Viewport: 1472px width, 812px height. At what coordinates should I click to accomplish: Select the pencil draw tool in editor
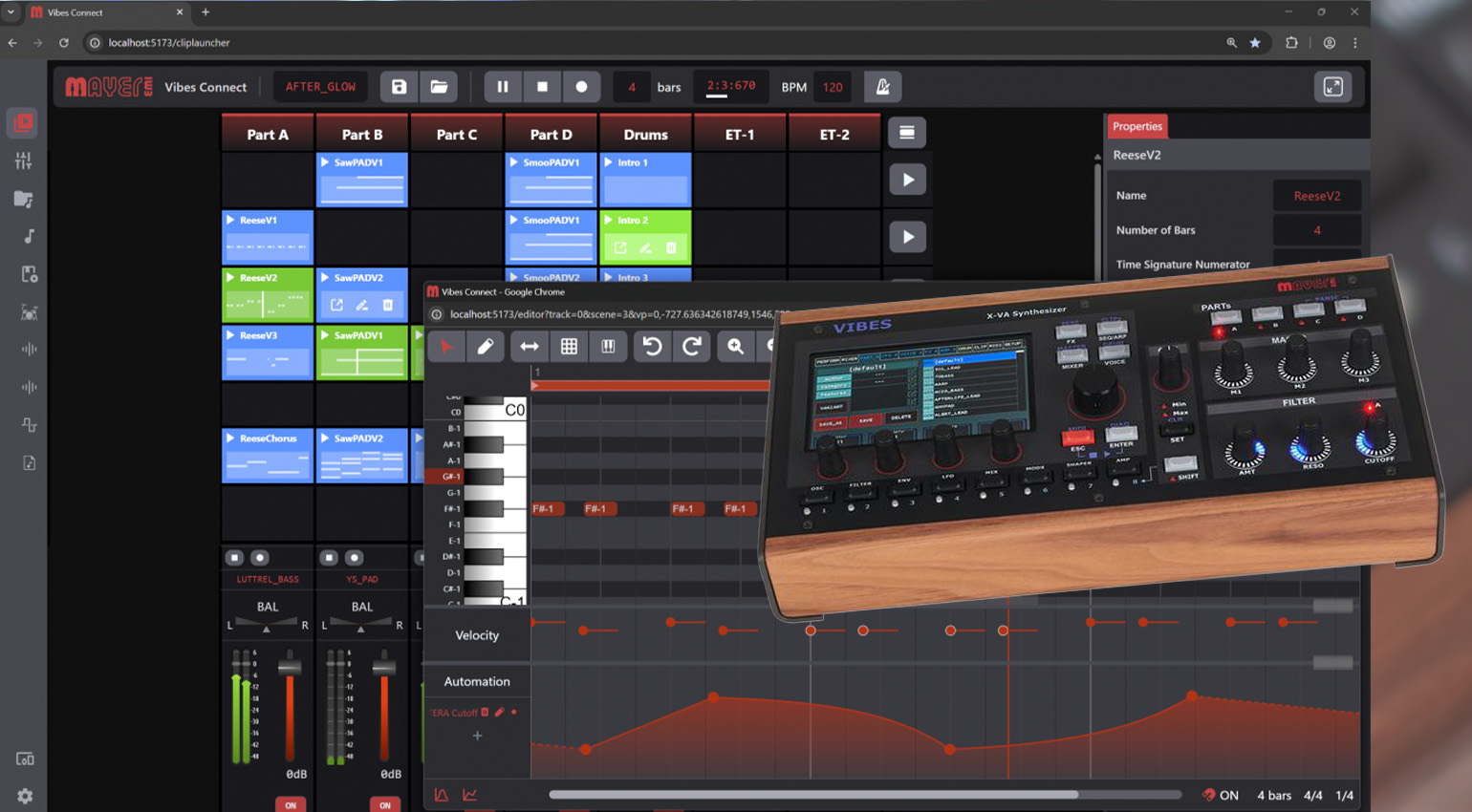[x=486, y=347]
